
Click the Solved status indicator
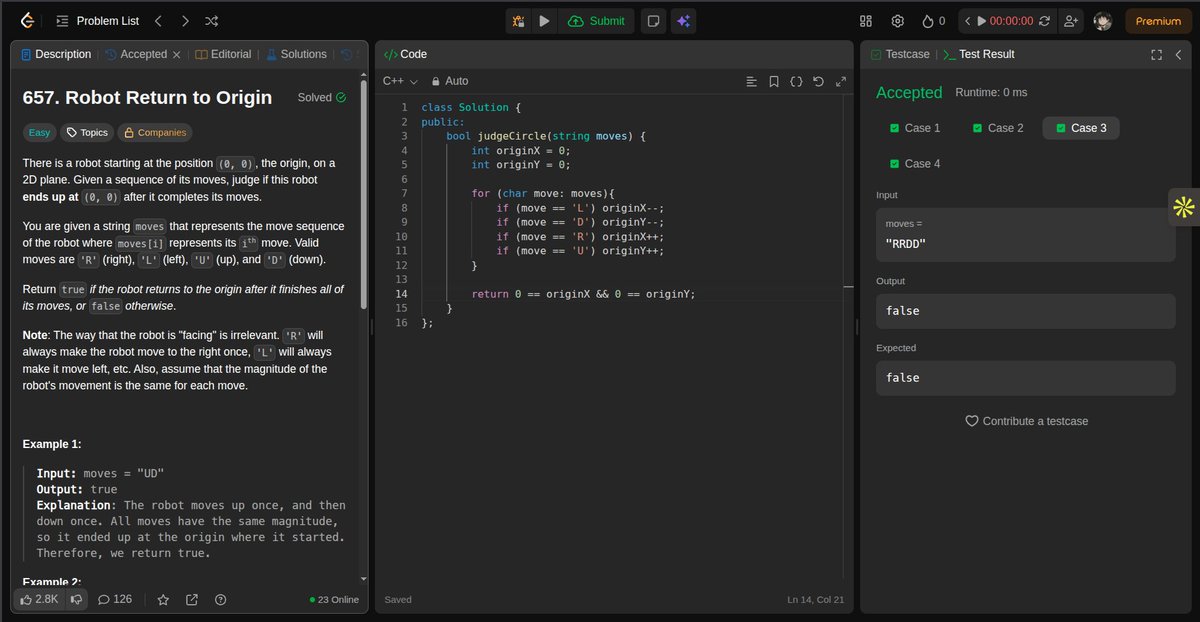(322, 98)
